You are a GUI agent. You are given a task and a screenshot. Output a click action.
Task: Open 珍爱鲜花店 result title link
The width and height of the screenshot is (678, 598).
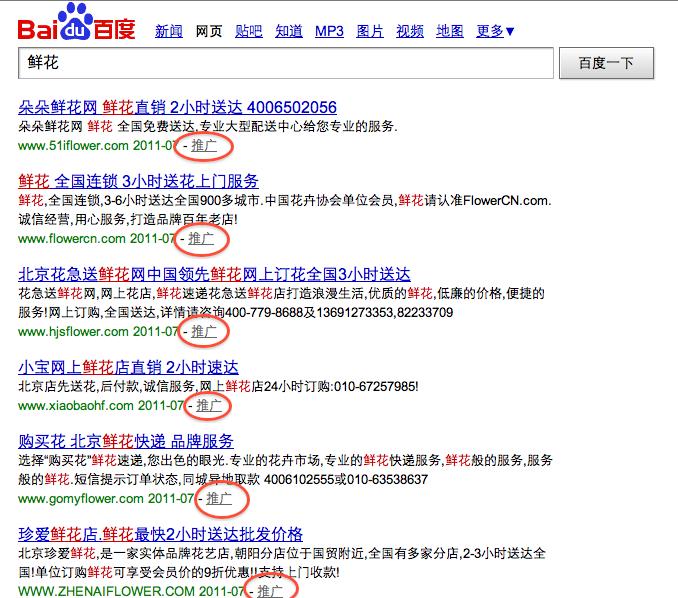(x=160, y=534)
